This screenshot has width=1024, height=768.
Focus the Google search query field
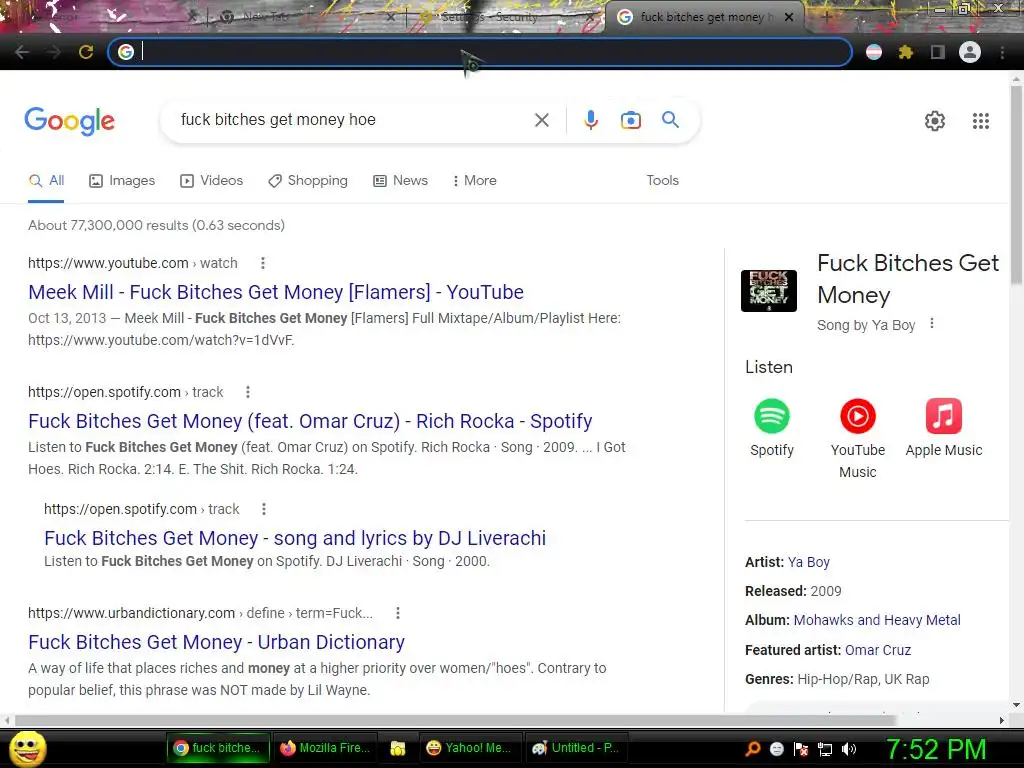pyautogui.click(x=353, y=120)
